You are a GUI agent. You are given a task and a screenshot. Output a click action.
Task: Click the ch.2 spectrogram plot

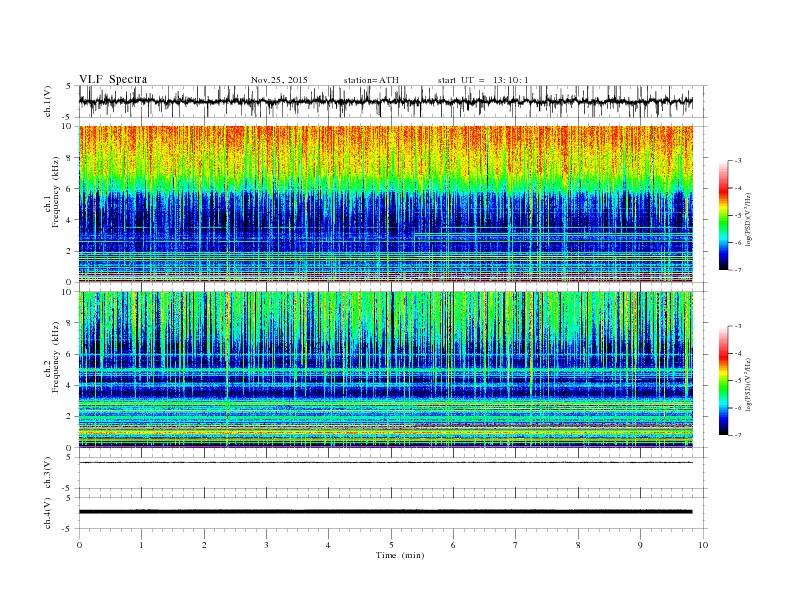(x=386, y=370)
